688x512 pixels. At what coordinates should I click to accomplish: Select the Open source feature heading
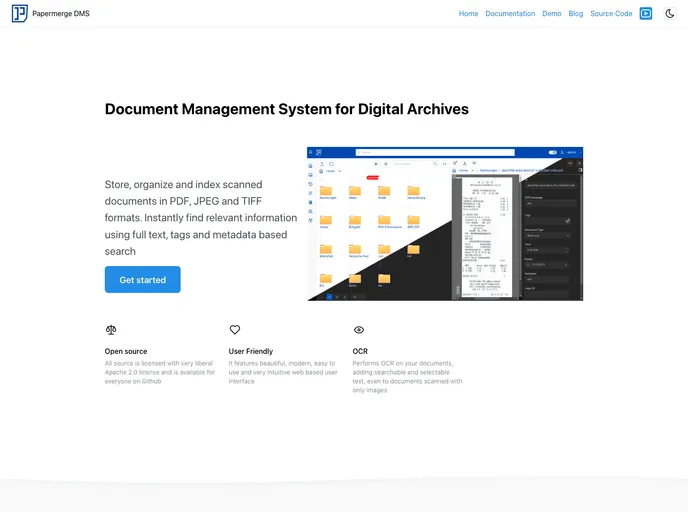tap(126, 351)
